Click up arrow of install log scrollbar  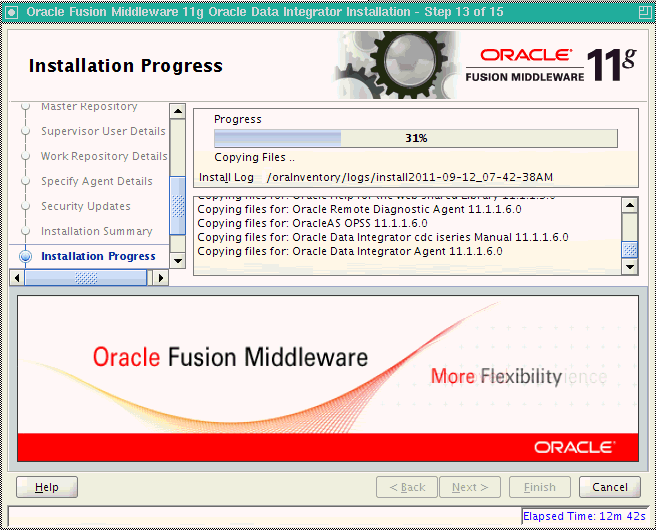630,205
